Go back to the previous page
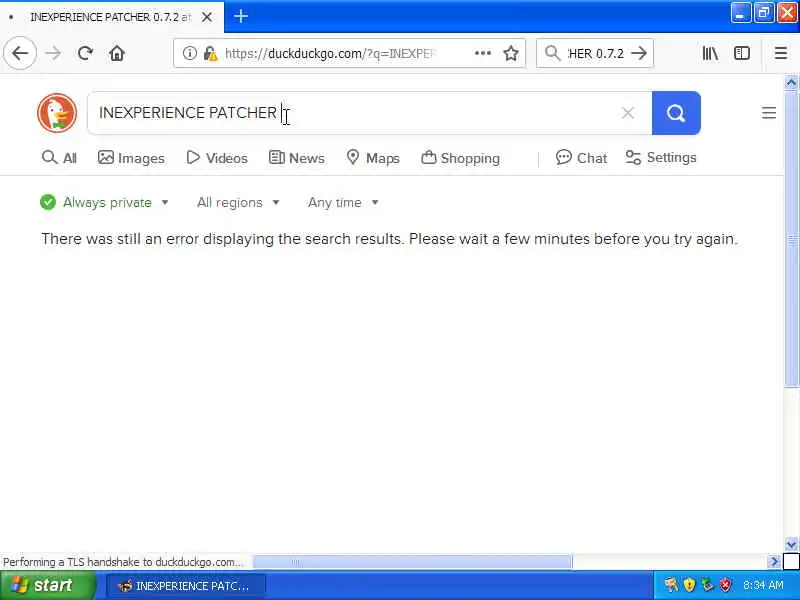 coord(20,53)
